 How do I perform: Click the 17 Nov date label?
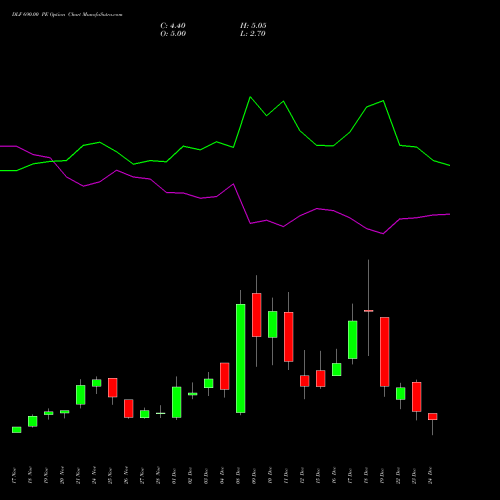[14, 476]
